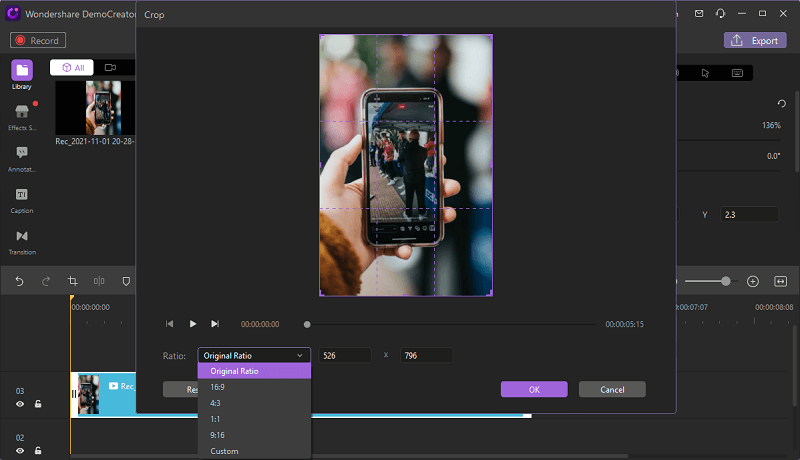800x460 pixels.
Task: Choose Original Ratio from the dropdown list
Action: 254,371
